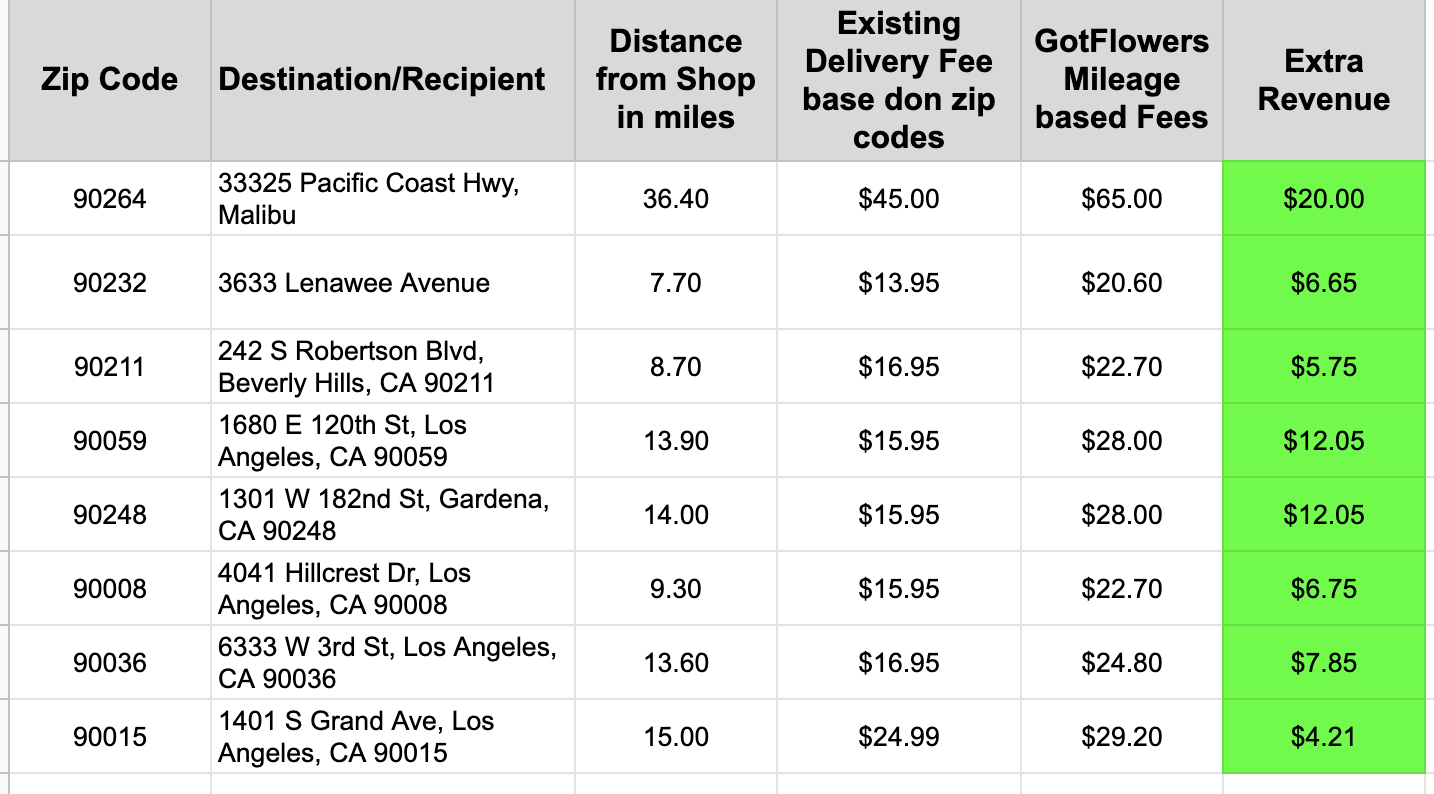The image size is (1434, 794).
Task: Click the $13.95 existing delivery fee cell
Action: 898,283
